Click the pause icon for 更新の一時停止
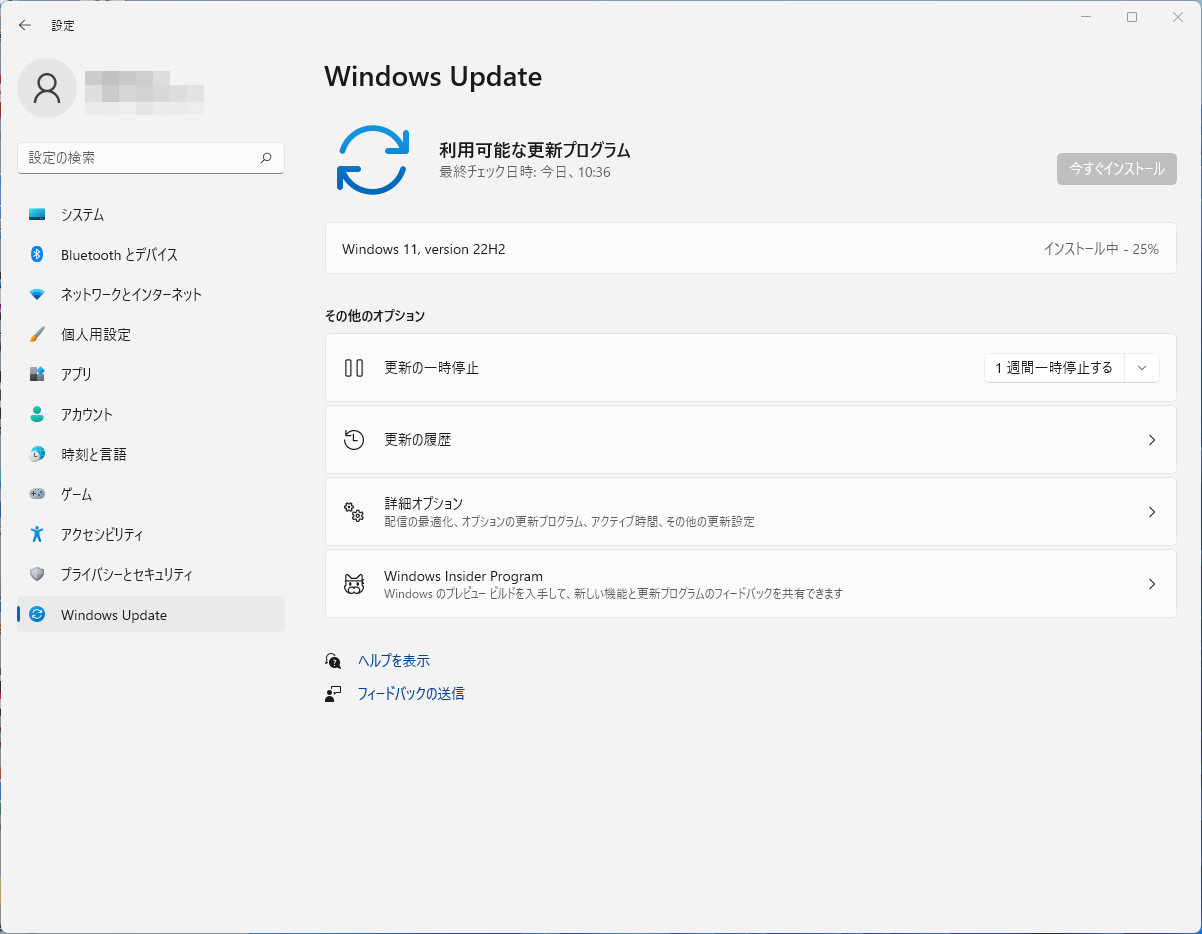The width and height of the screenshot is (1202, 934). [354, 368]
